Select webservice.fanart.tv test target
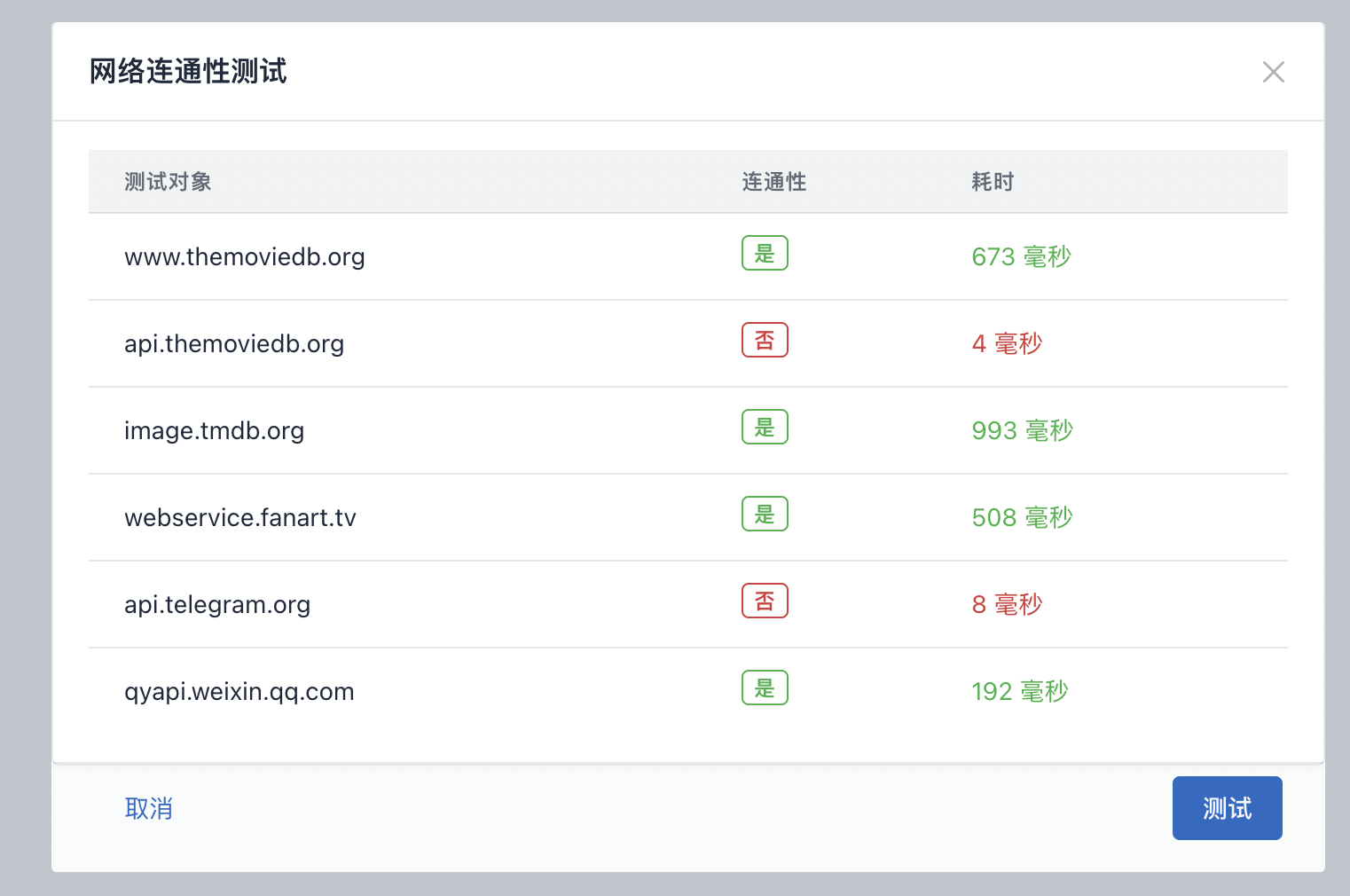Viewport: 1350px width, 896px height. [x=240, y=517]
